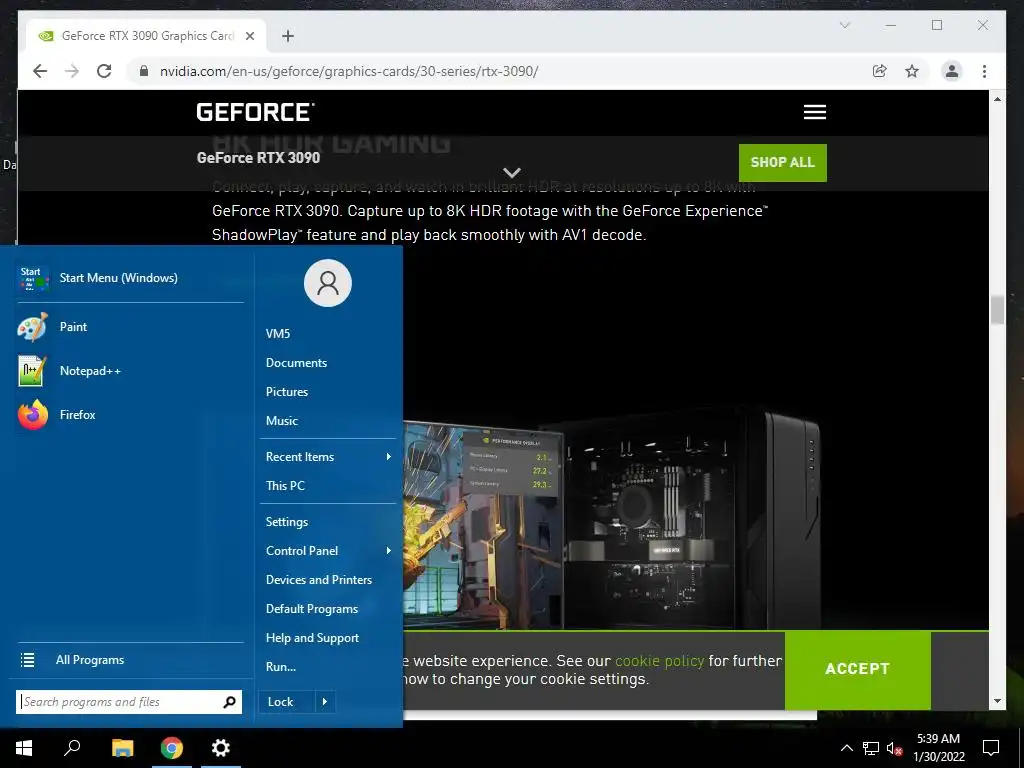
Task: Accept cookies with the ACCEPT button
Action: tap(857, 669)
